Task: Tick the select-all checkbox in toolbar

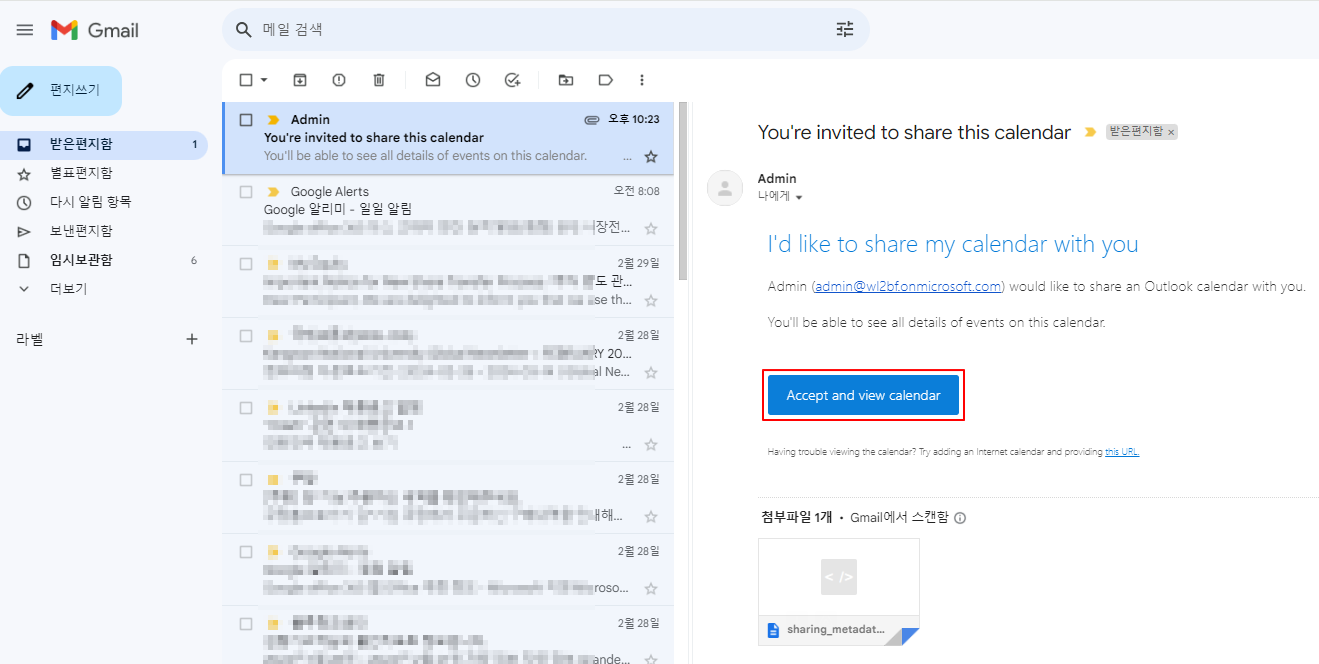Action: click(246, 80)
